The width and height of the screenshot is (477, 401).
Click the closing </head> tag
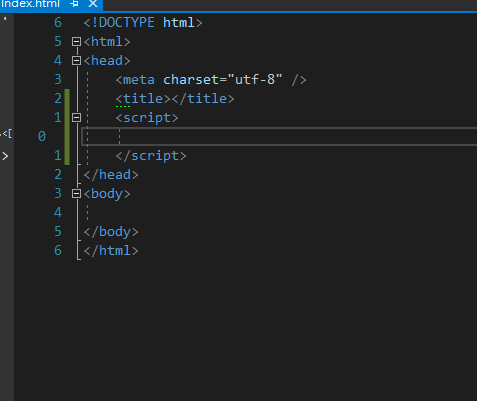(x=111, y=175)
